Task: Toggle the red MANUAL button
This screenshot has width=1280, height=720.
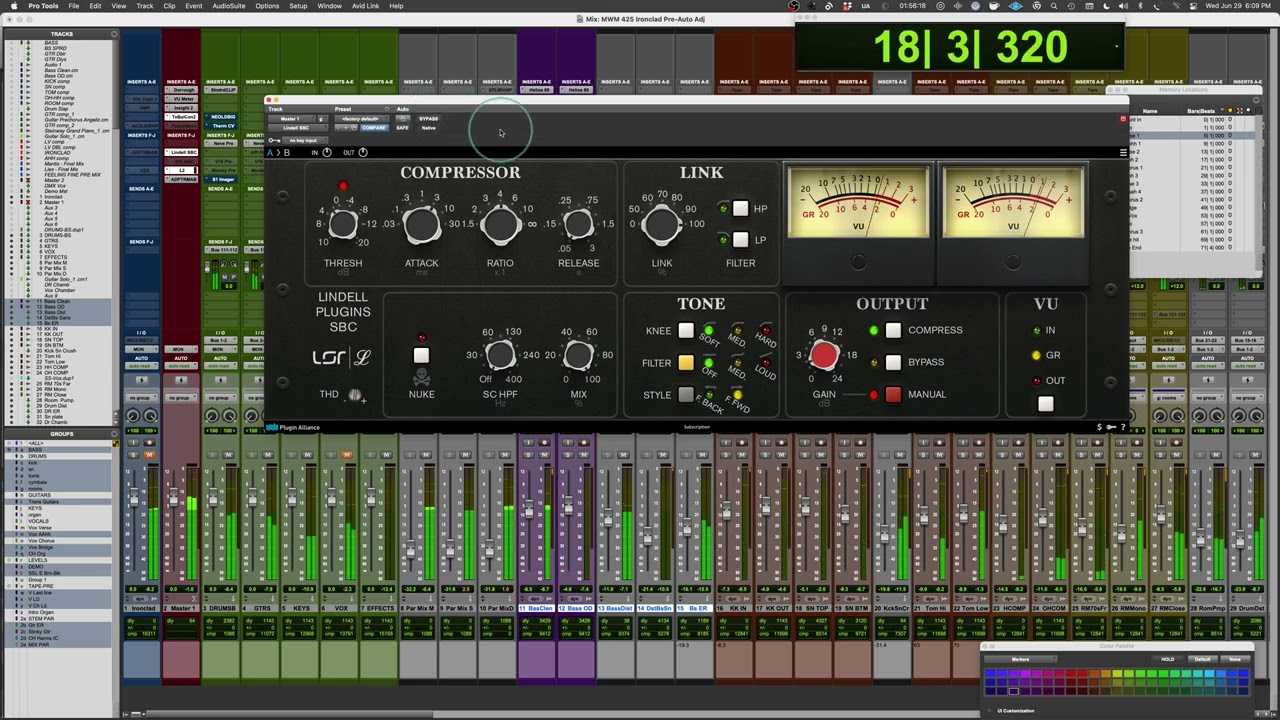Action: (x=893, y=394)
